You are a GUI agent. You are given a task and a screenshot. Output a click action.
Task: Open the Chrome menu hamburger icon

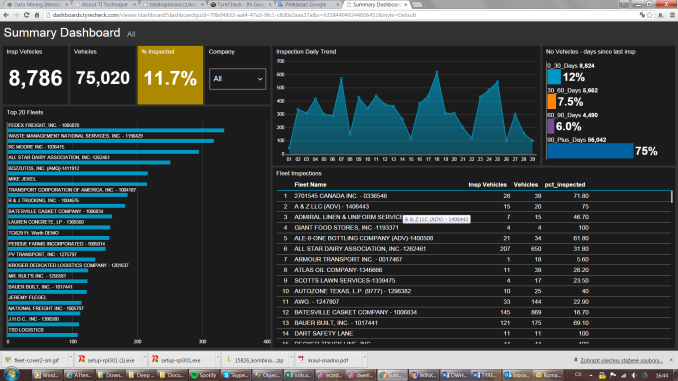pyautogui.click(x=672, y=15)
